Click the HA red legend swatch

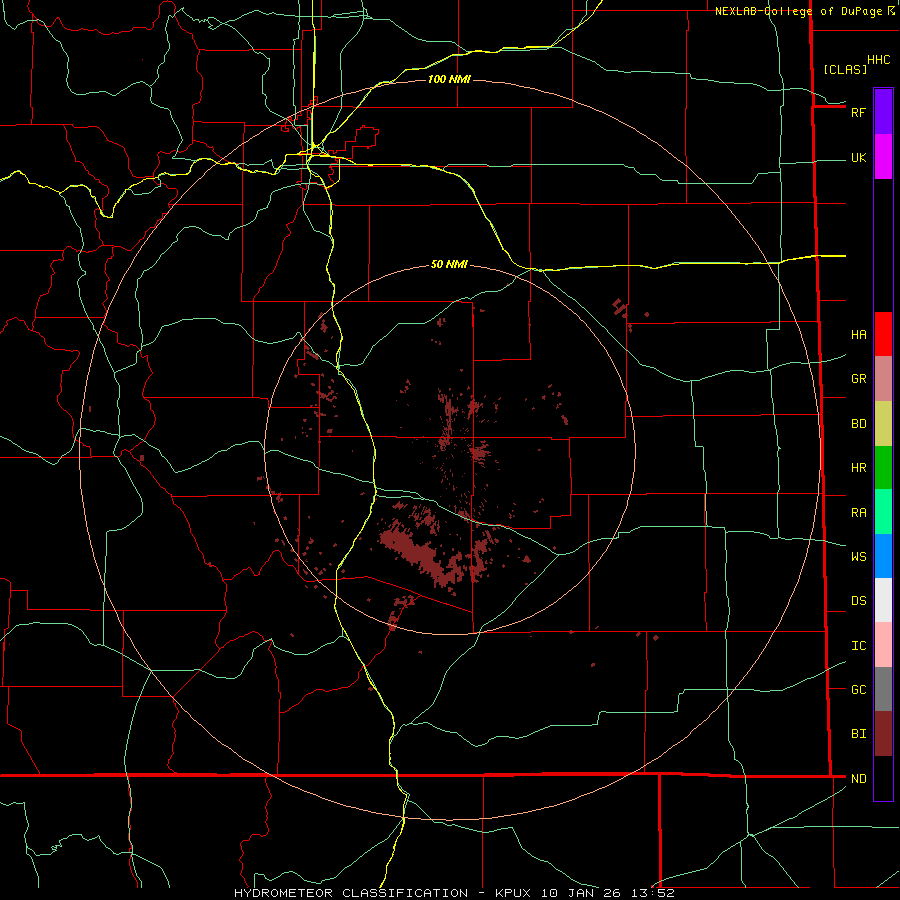point(883,334)
